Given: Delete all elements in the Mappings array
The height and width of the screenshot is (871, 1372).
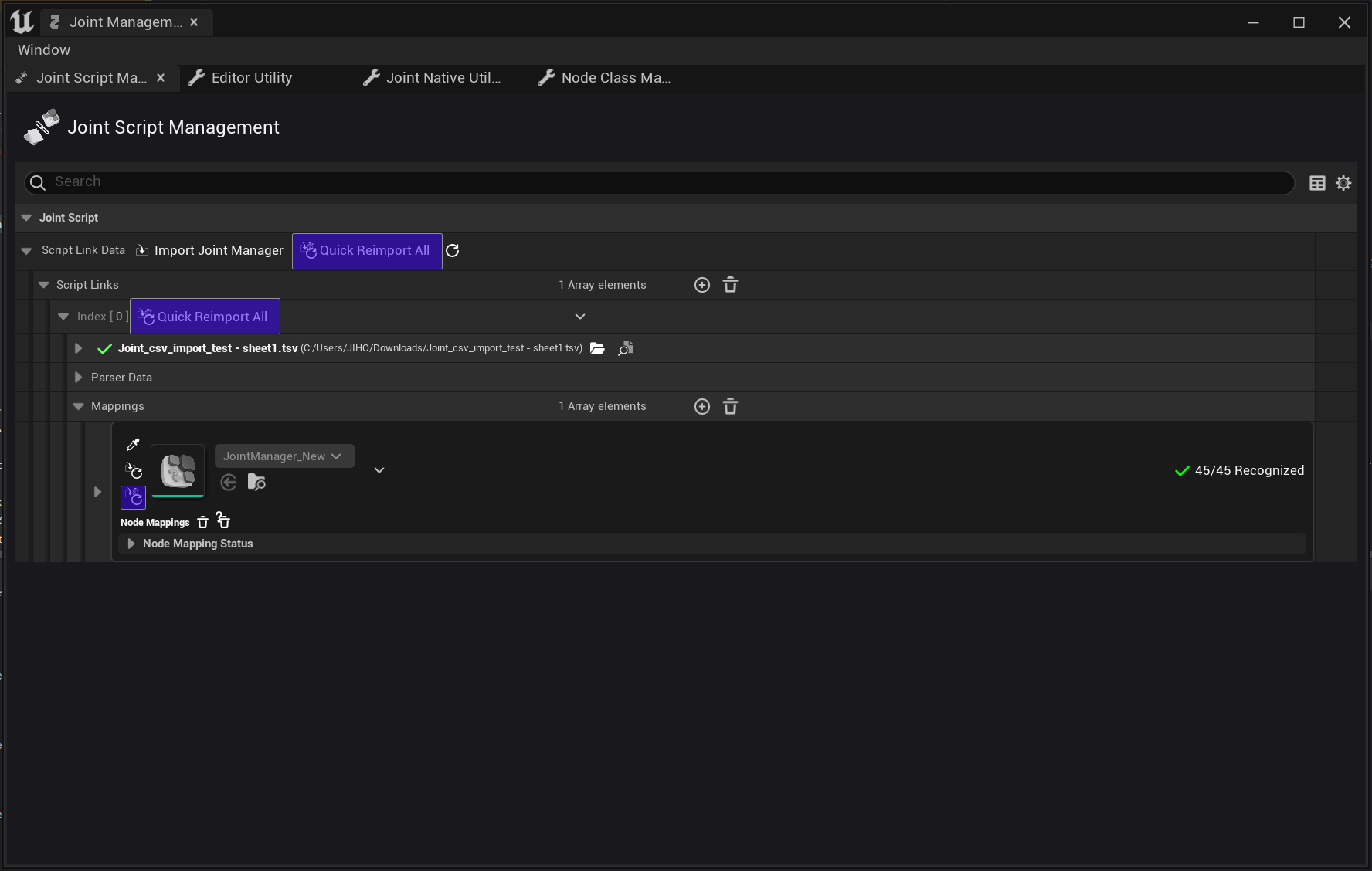Looking at the screenshot, I should tap(730, 406).
